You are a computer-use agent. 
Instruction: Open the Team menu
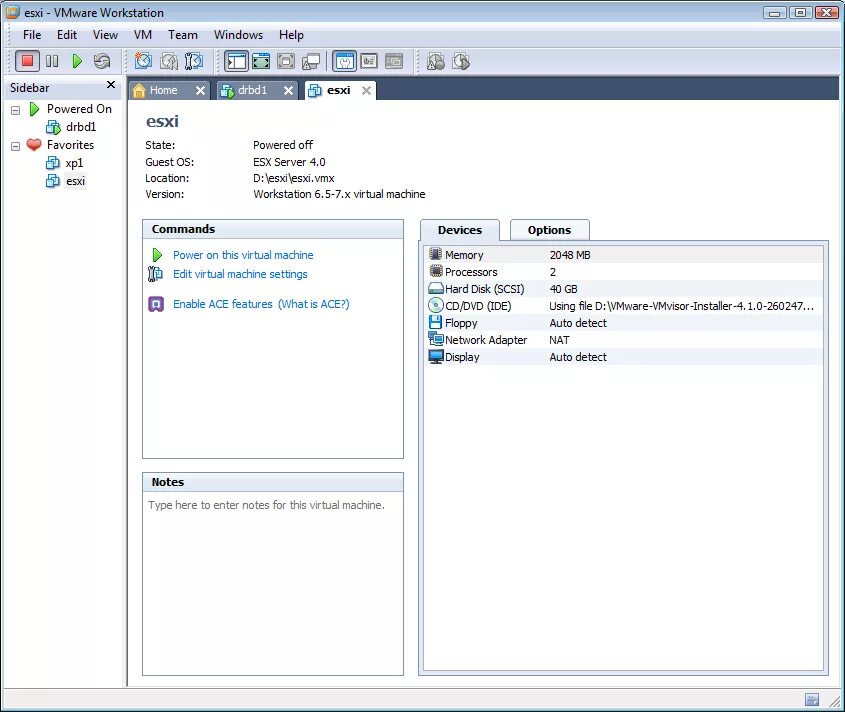(183, 35)
